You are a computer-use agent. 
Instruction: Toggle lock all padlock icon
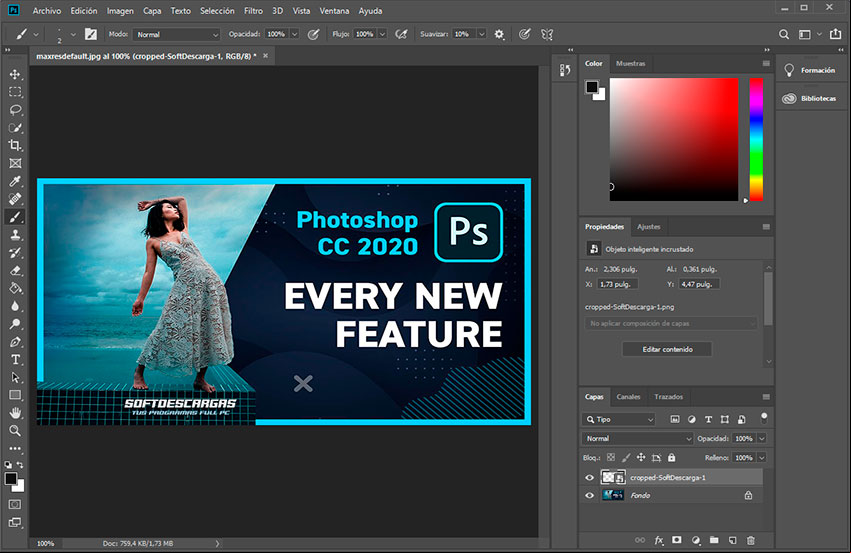pos(671,457)
